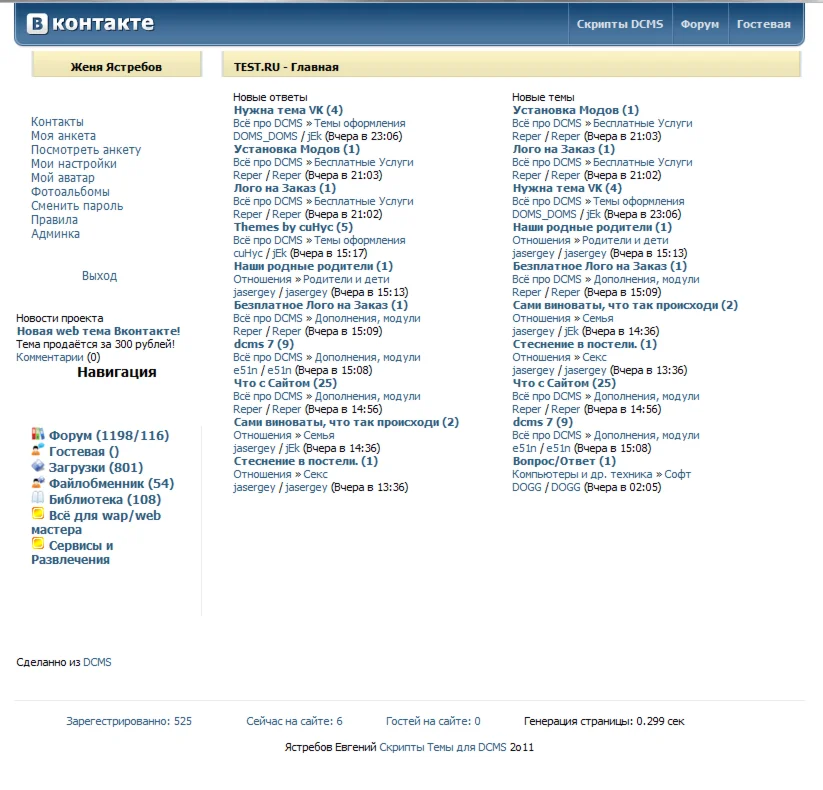Viewport: 823px width, 790px height.
Task: Open Форум (1198/116) in navigation
Action: click(109, 436)
